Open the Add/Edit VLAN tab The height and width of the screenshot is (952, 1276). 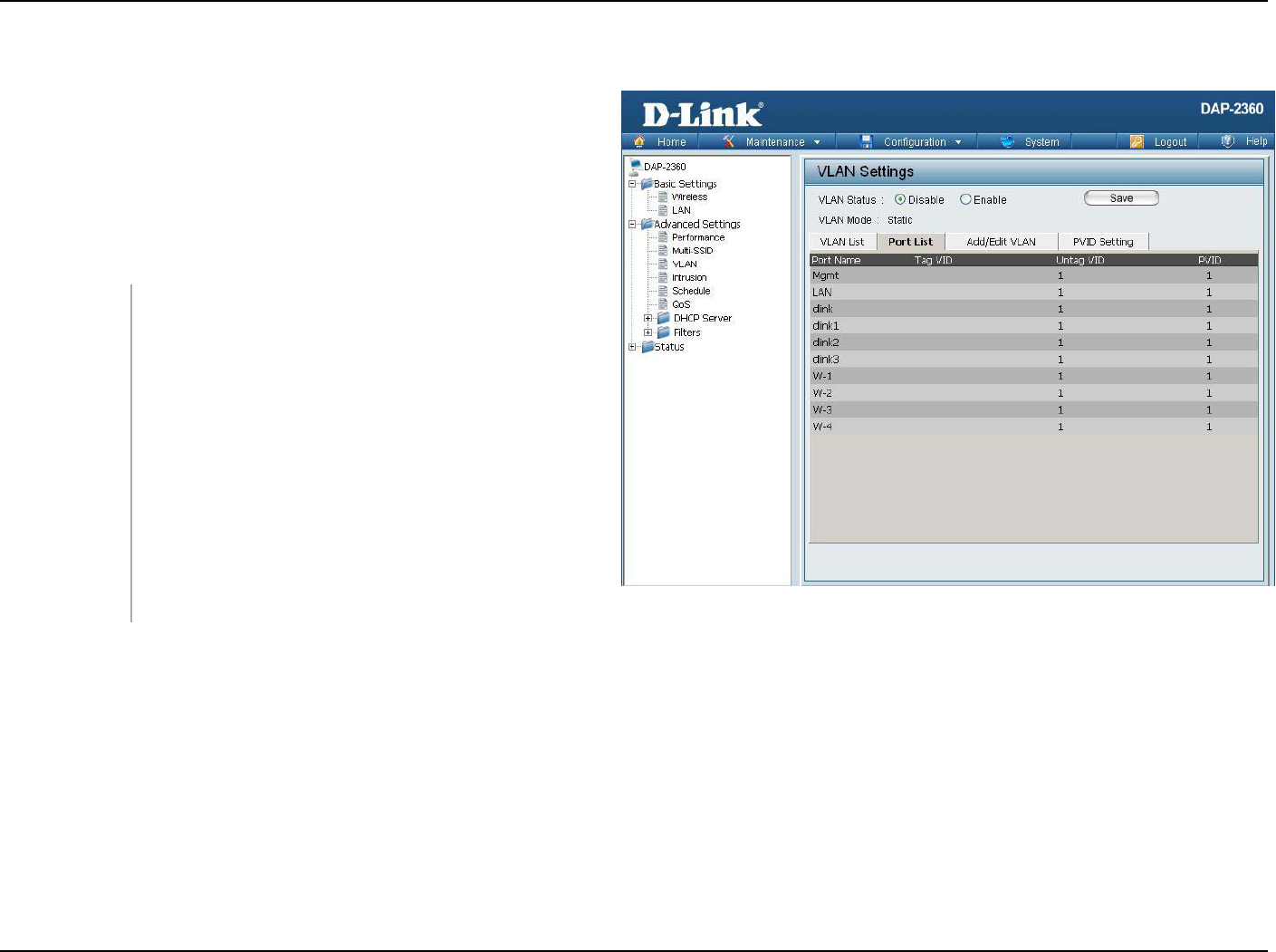pos(1001,242)
